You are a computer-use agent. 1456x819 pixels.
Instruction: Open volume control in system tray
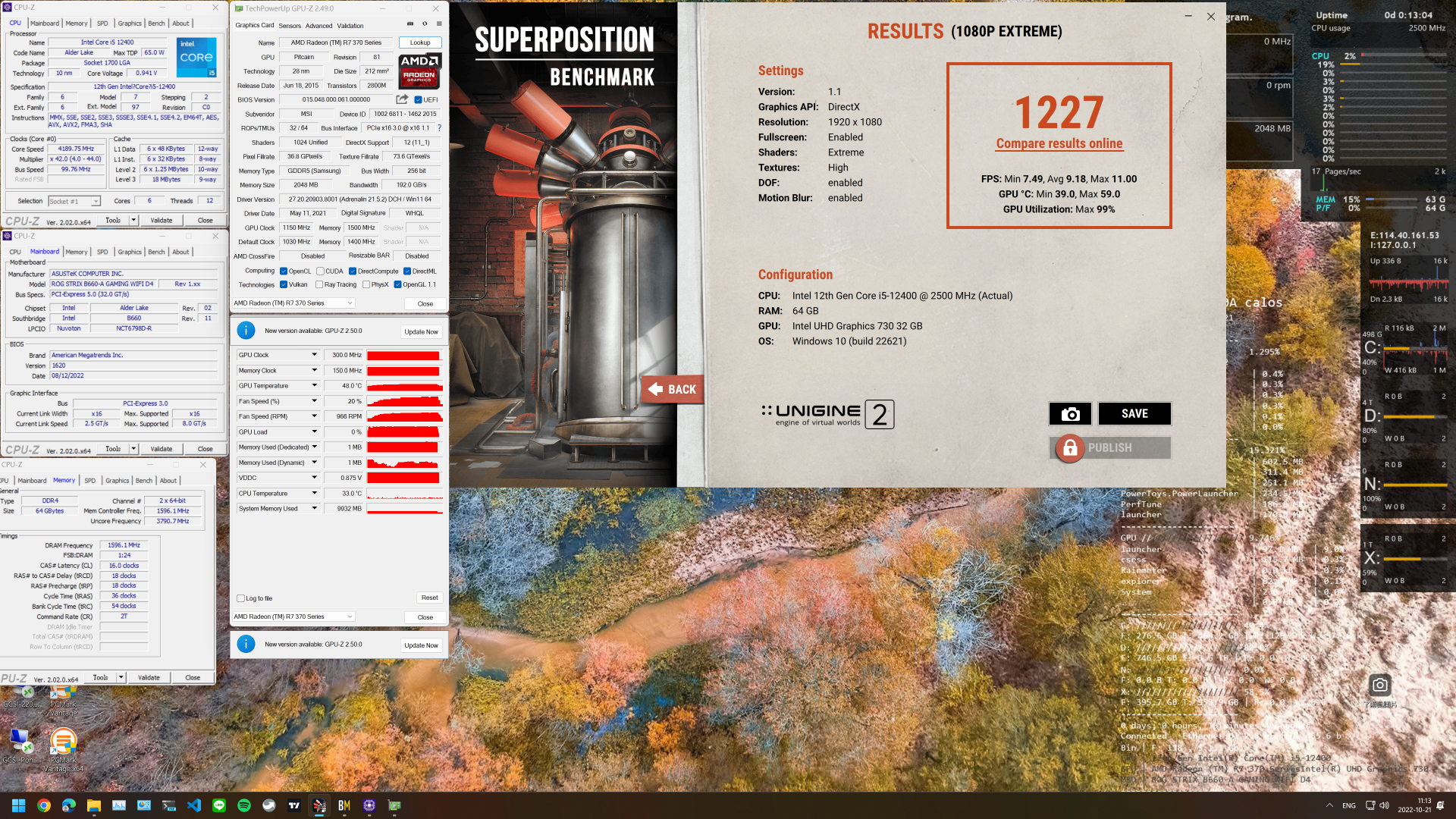(x=1385, y=805)
